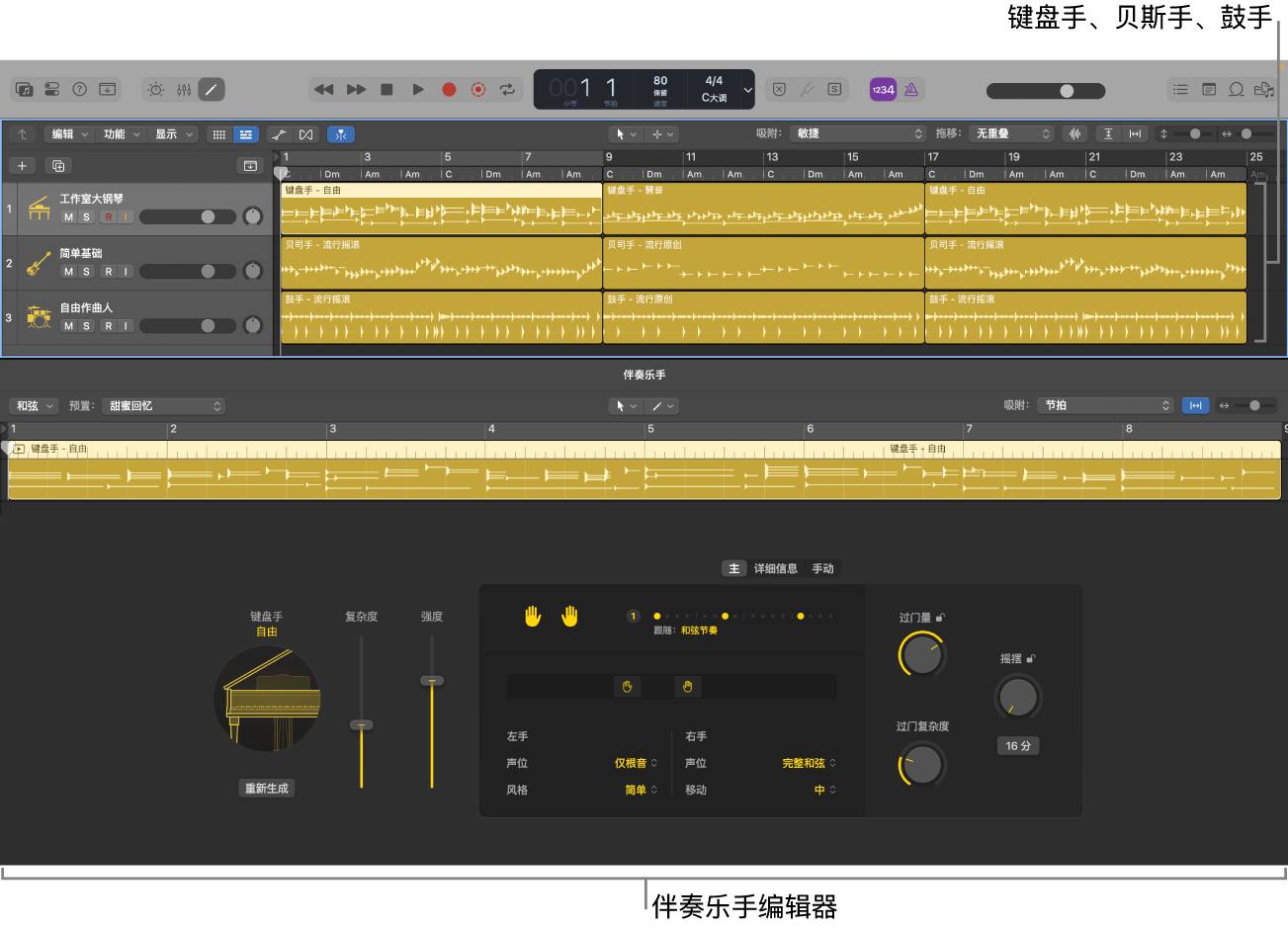Click the 16 分 swing value button
The height and width of the screenshot is (928, 1288).
pyautogui.click(x=1017, y=746)
